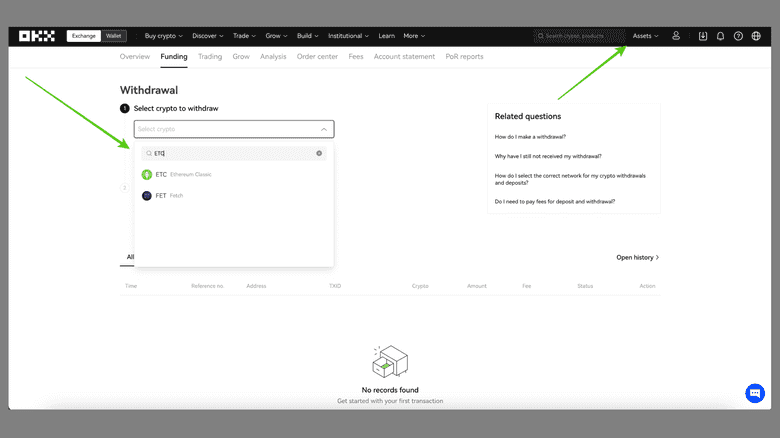The width and height of the screenshot is (780, 438).
Task: Click the download app icon
Action: (703, 36)
